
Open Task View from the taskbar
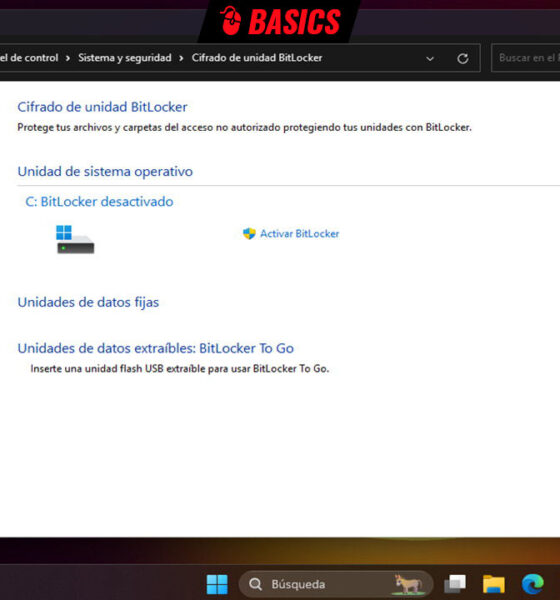coord(455,584)
